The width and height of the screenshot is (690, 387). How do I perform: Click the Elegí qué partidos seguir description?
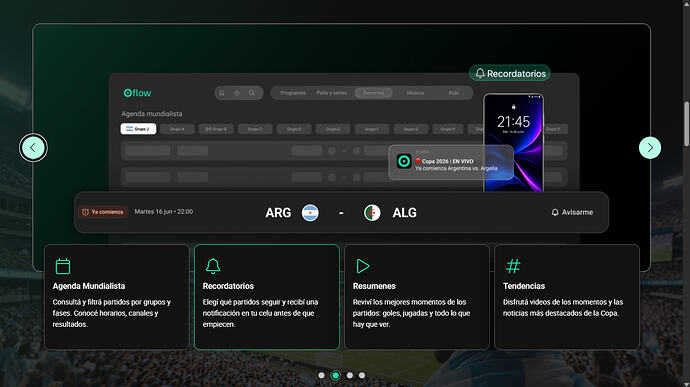click(261, 313)
